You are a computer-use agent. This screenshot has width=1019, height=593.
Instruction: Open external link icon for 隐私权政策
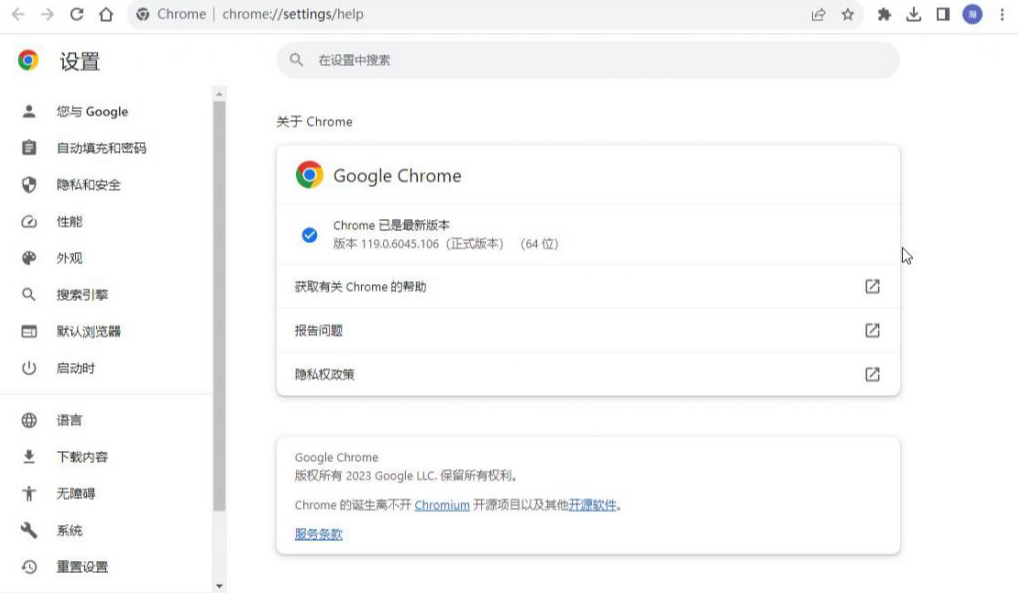(872, 374)
